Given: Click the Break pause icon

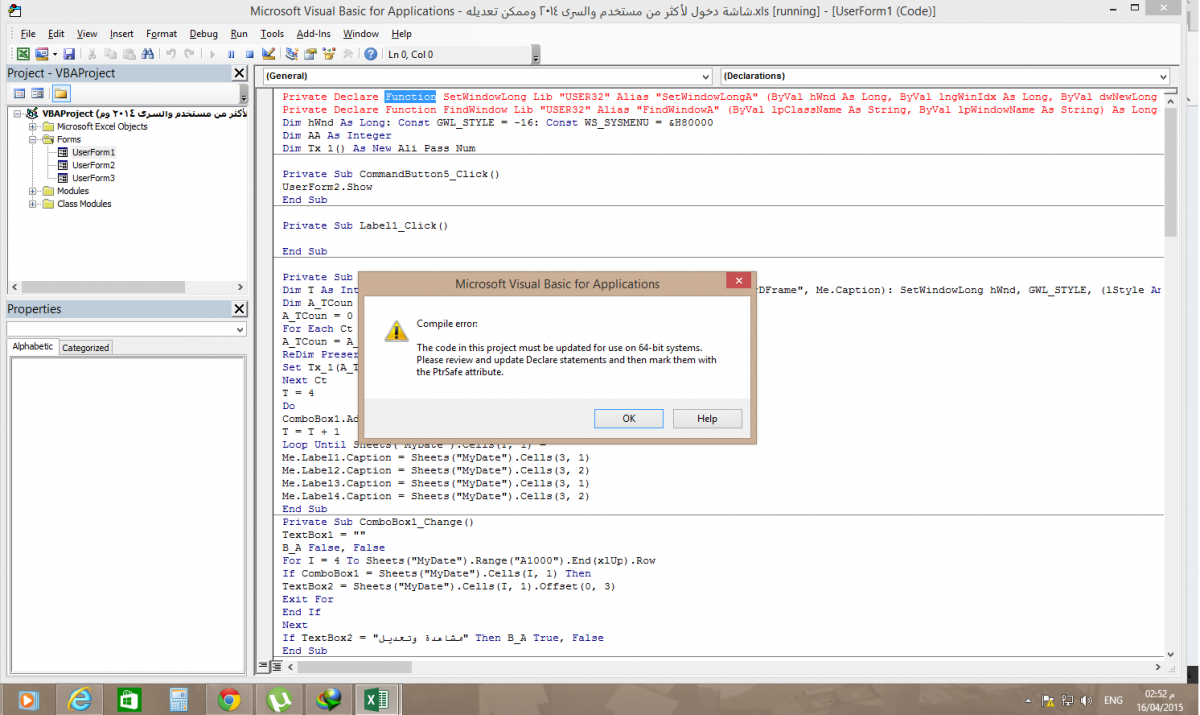Looking at the screenshot, I should click(x=231, y=54).
